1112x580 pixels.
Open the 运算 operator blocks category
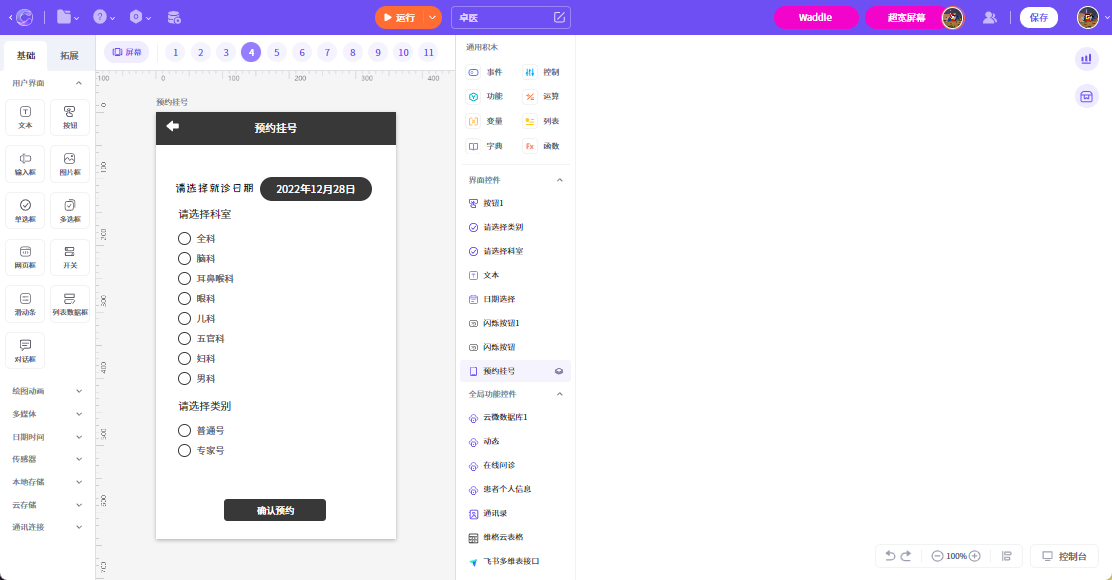click(541, 96)
